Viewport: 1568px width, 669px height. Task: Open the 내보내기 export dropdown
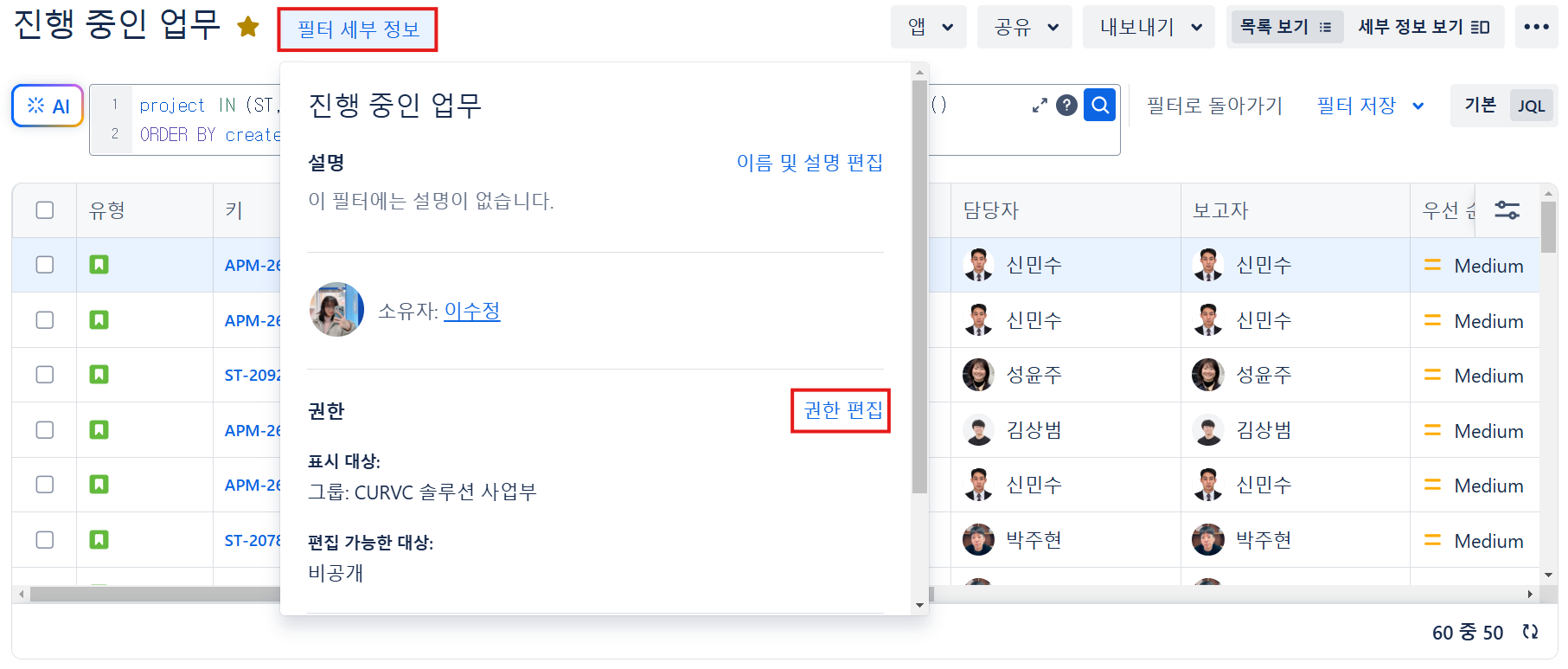pyautogui.click(x=1149, y=27)
